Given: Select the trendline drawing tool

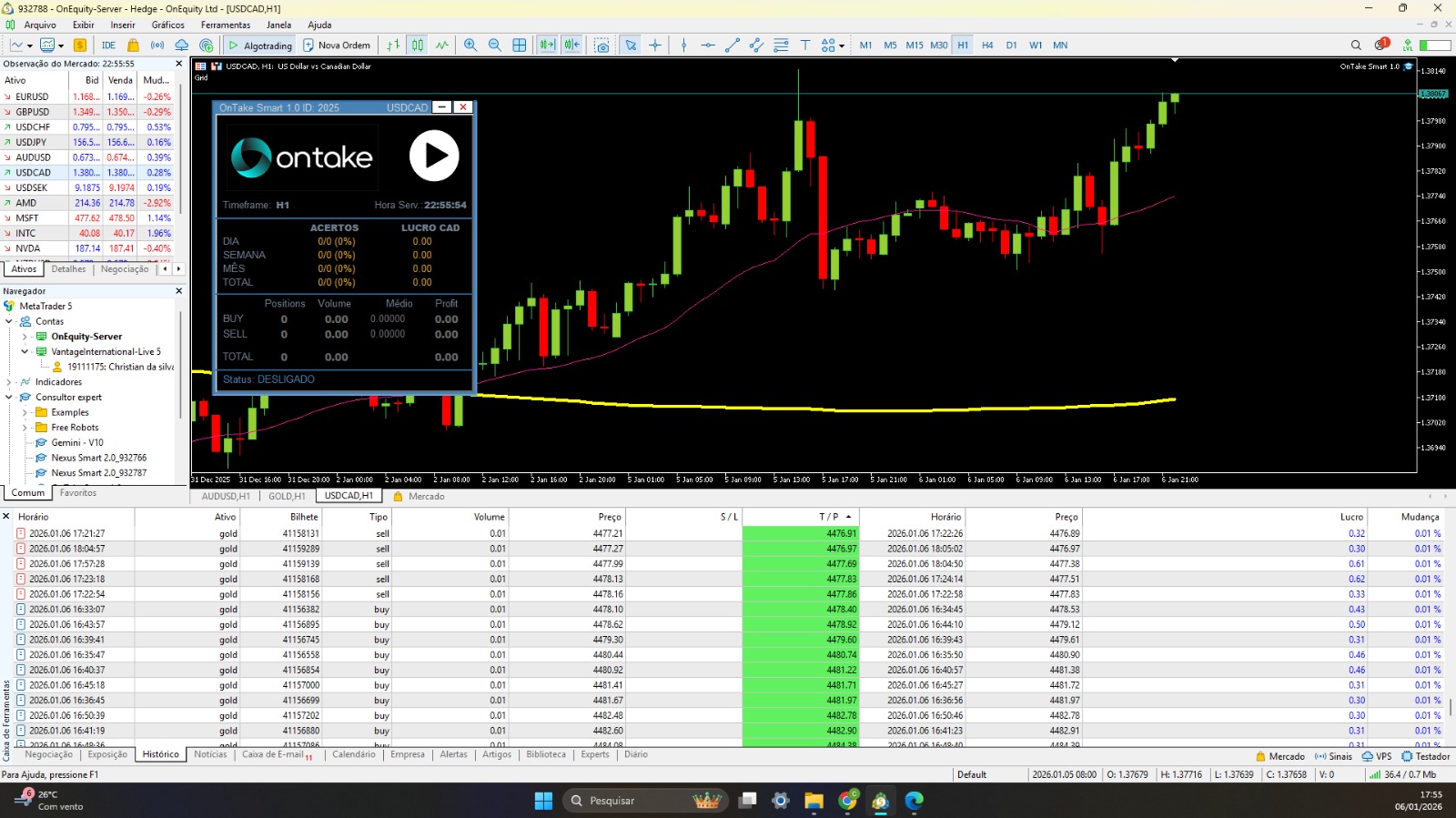Looking at the screenshot, I should pos(733,45).
